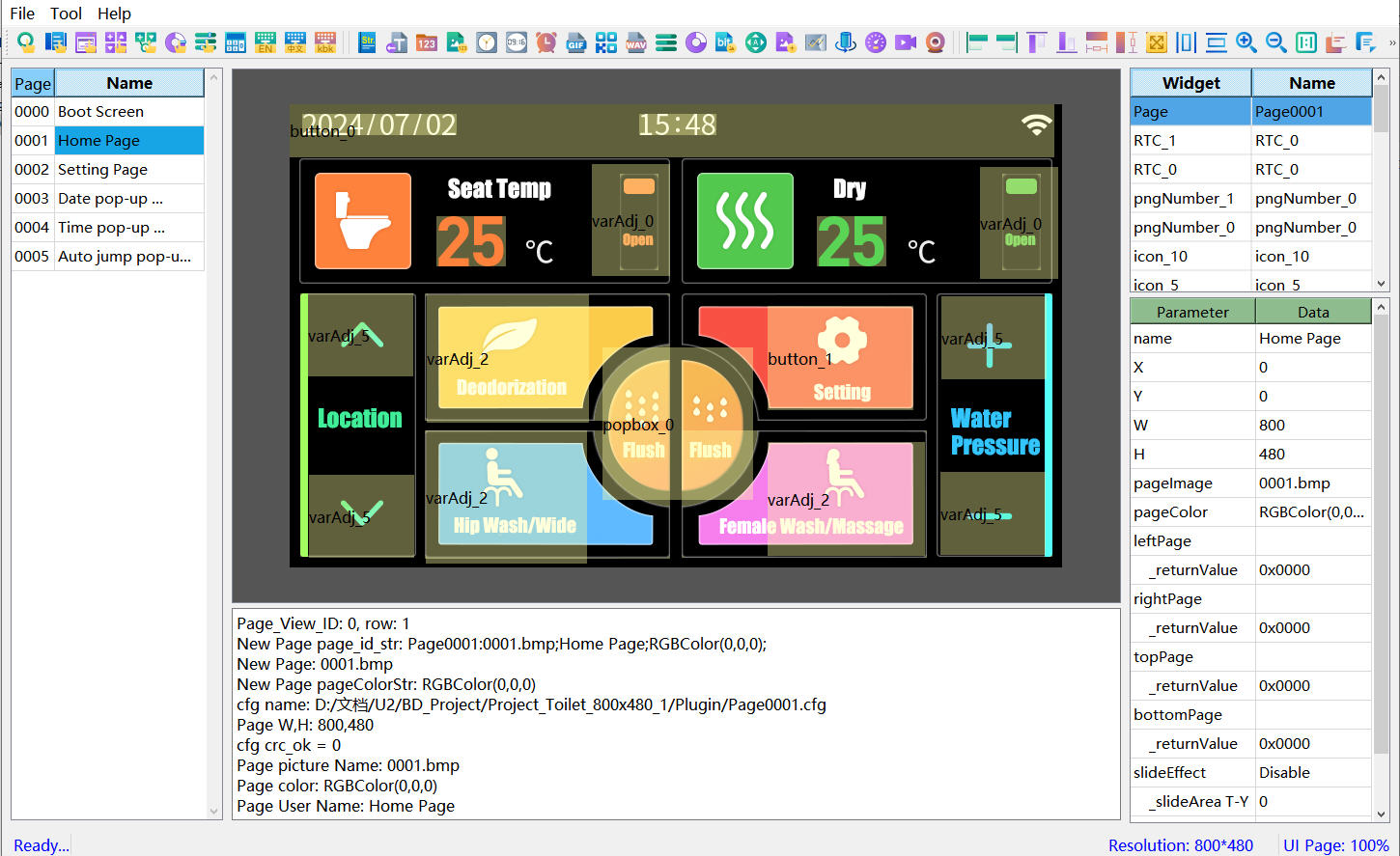Open the Tool menu

point(66,14)
